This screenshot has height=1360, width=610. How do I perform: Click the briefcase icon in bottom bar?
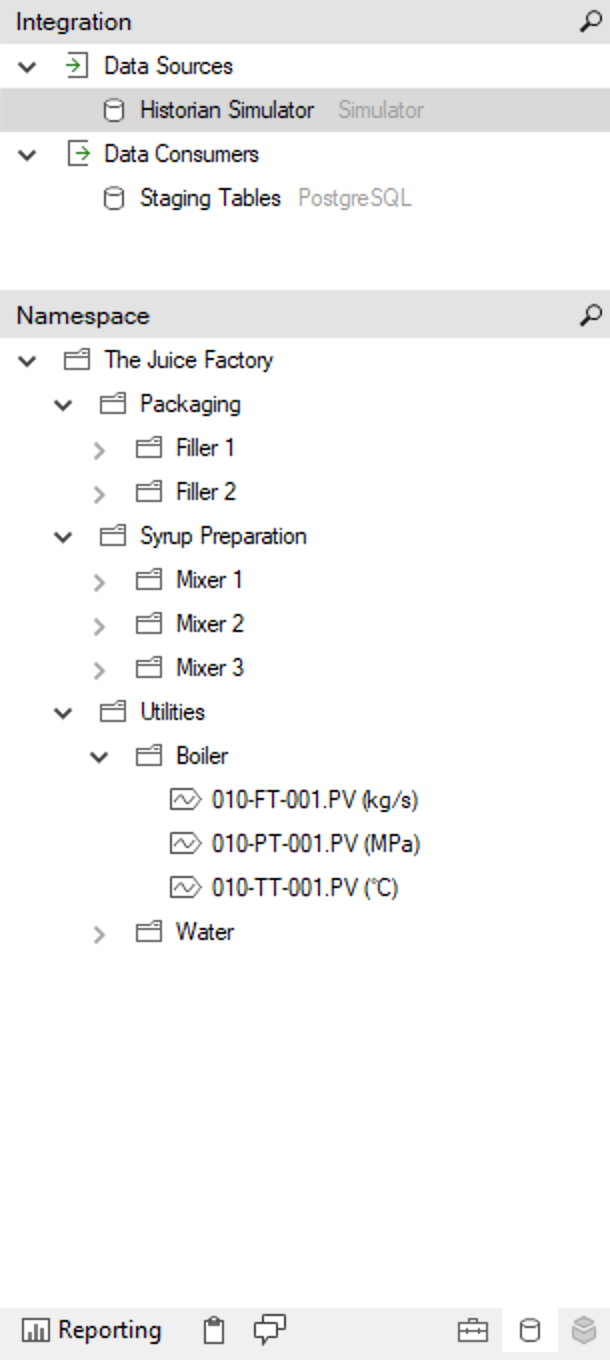click(x=472, y=1331)
